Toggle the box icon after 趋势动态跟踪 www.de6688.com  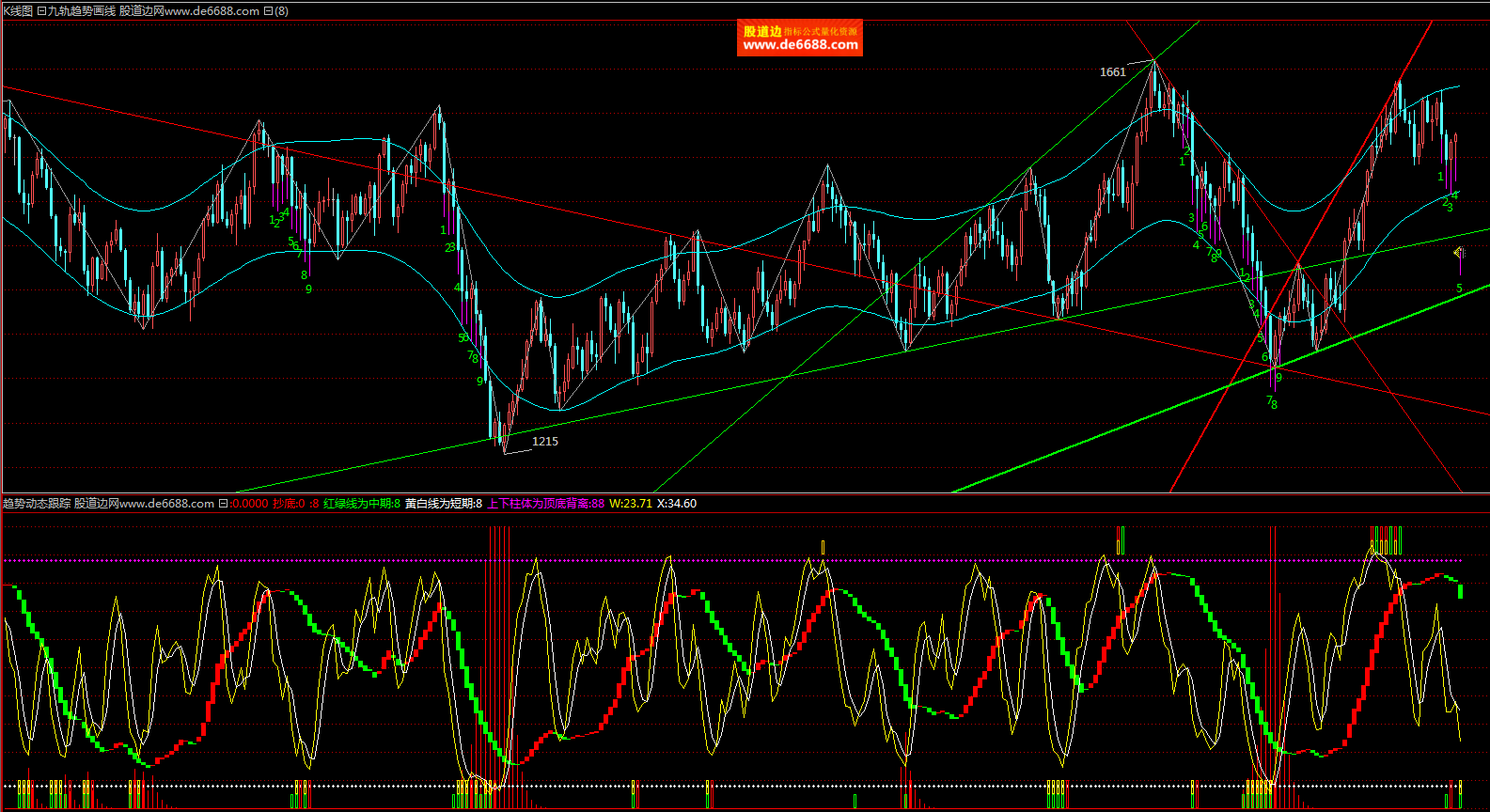click(x=223, y=504)
